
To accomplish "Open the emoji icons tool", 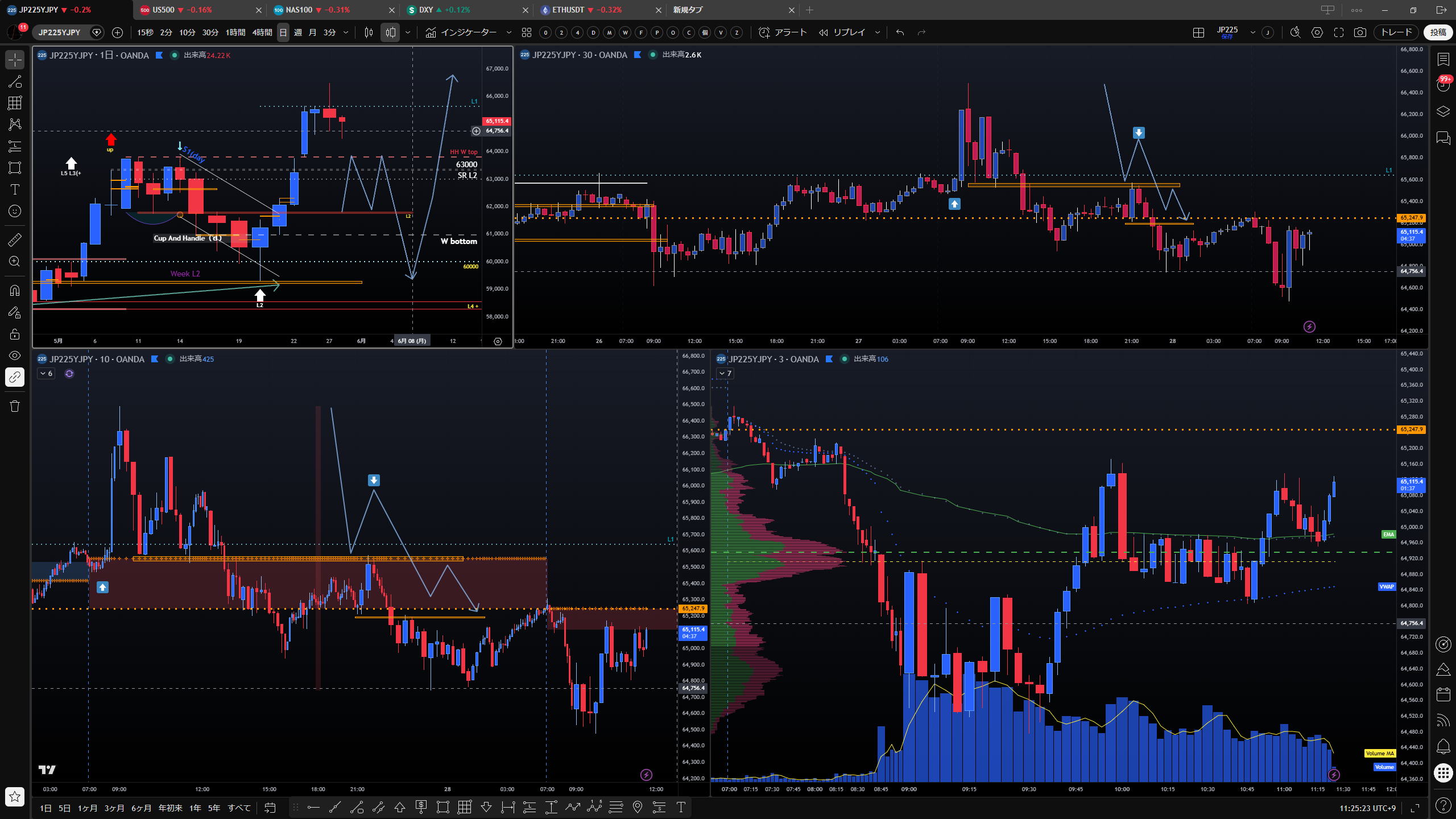I will pos(15,211).
